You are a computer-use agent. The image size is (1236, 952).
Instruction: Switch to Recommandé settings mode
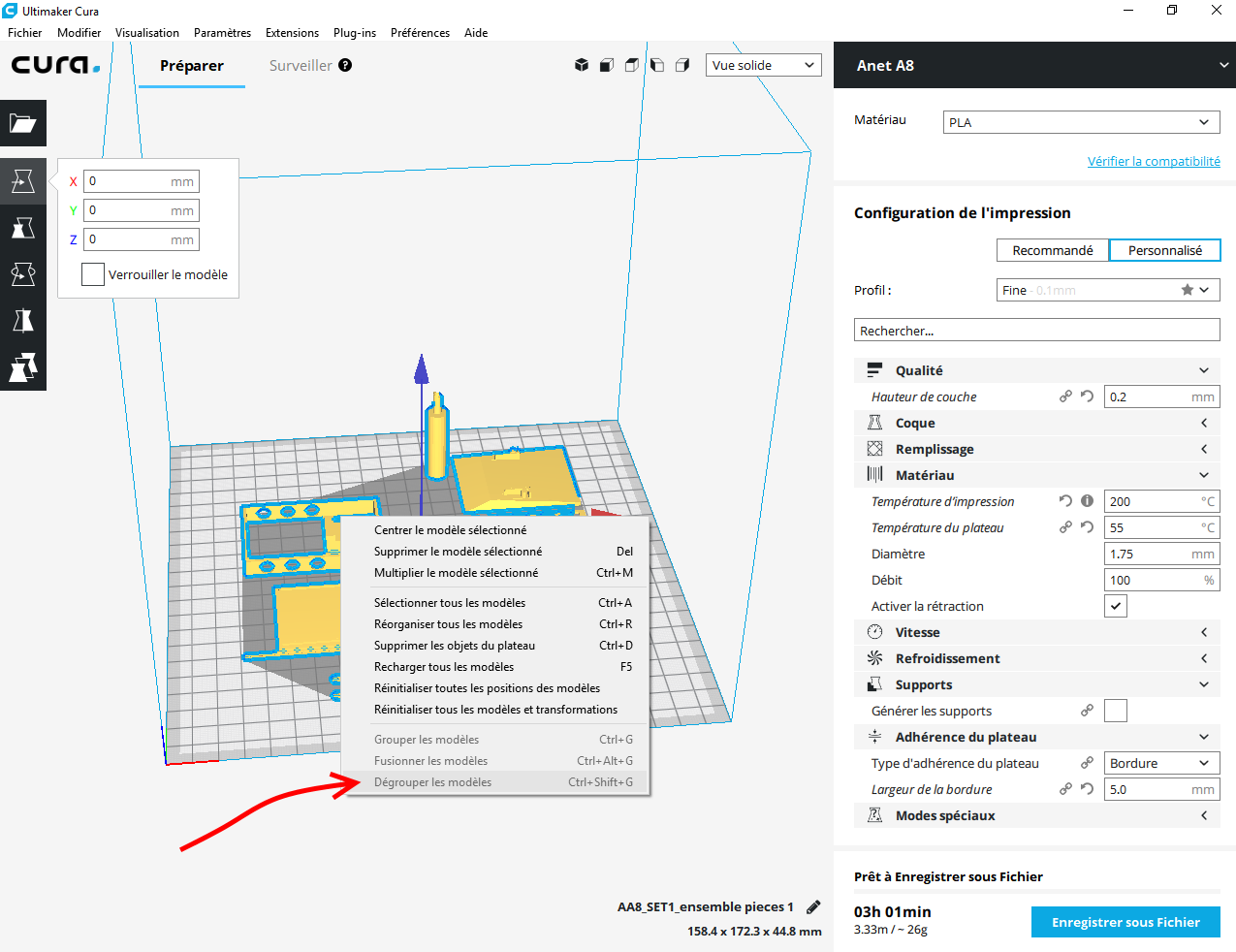point(1053,250)
